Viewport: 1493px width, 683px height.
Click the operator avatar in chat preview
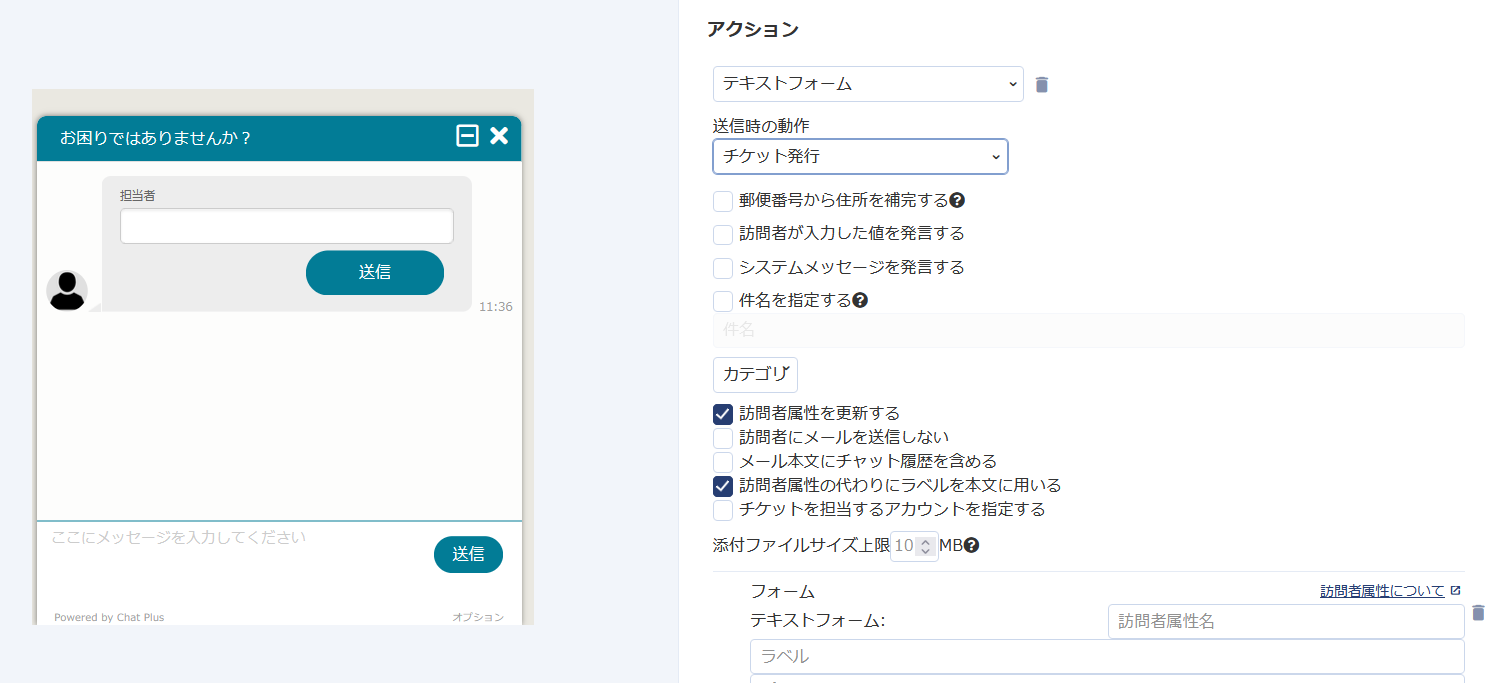67,291
